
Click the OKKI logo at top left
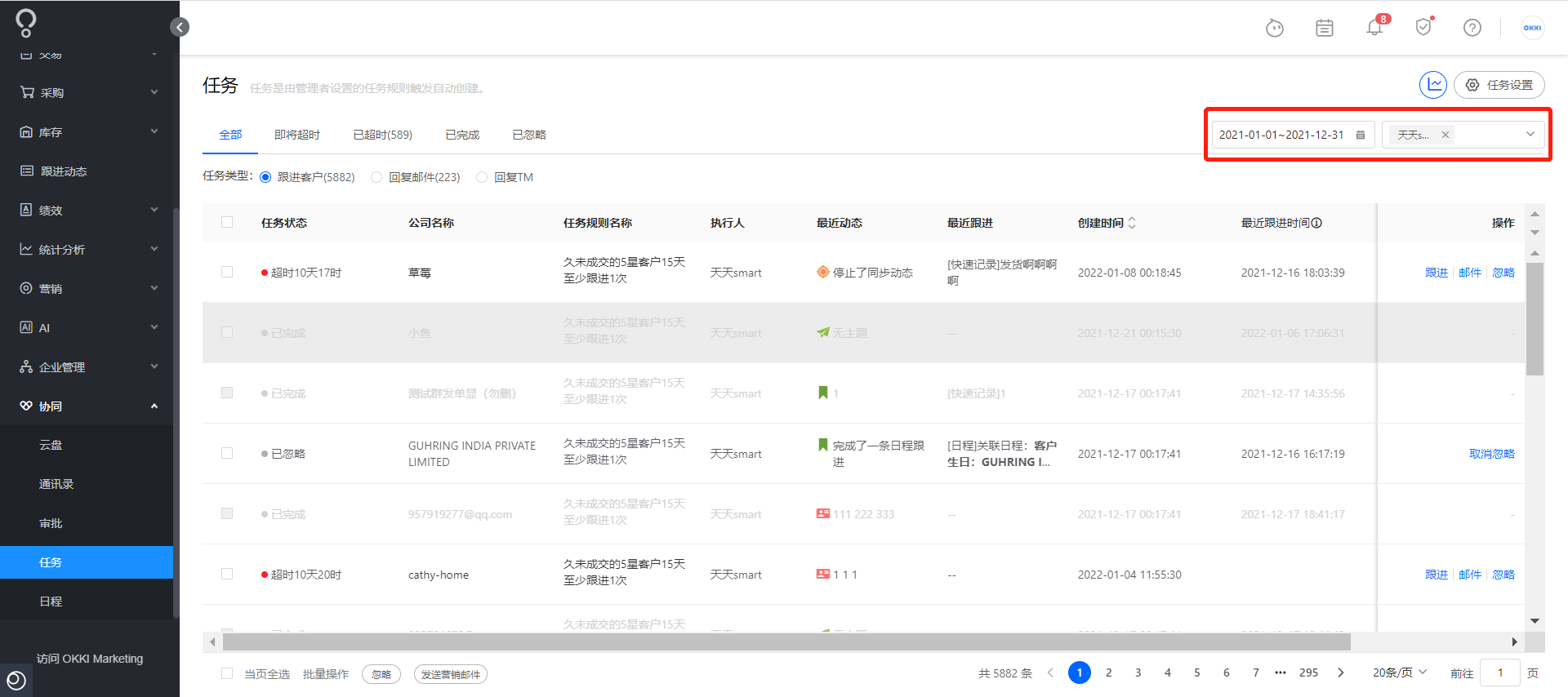point(26,23)
